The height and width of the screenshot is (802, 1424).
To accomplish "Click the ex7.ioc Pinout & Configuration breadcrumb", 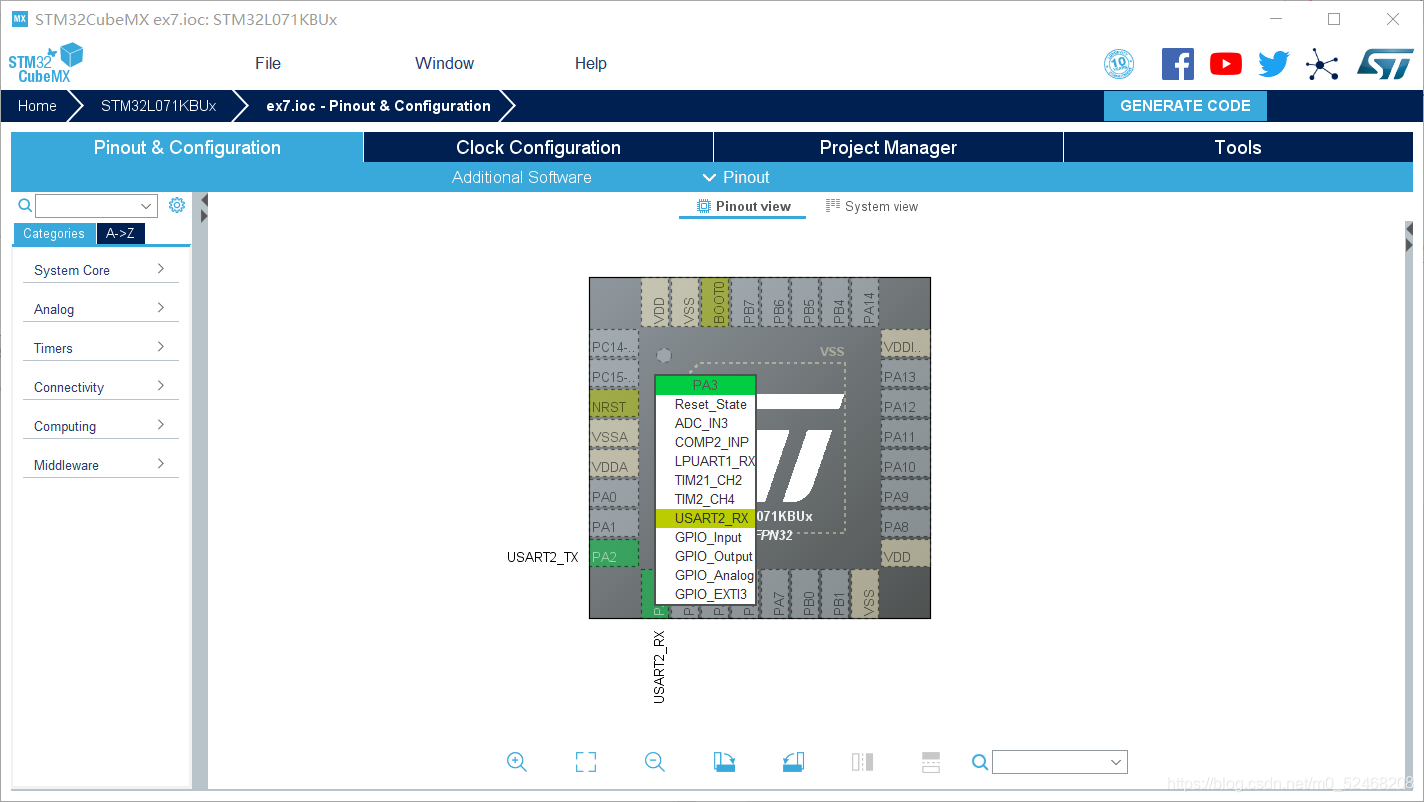I will [378, 106].
